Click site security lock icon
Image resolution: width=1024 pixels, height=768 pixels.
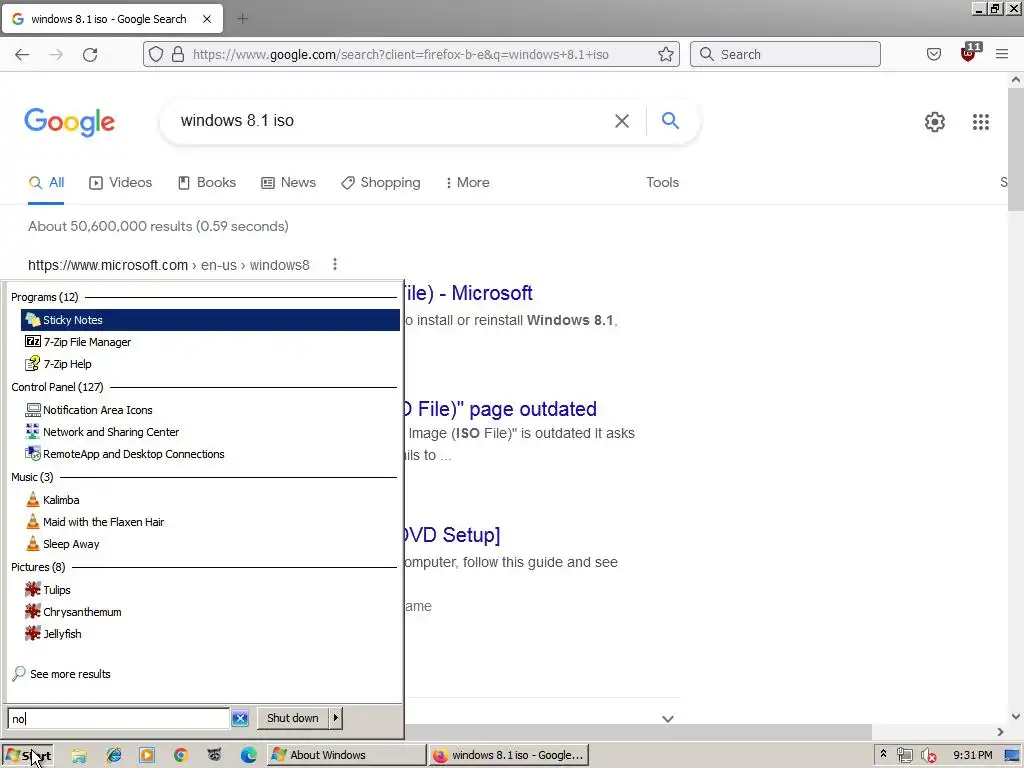click(x=178, y=54)
